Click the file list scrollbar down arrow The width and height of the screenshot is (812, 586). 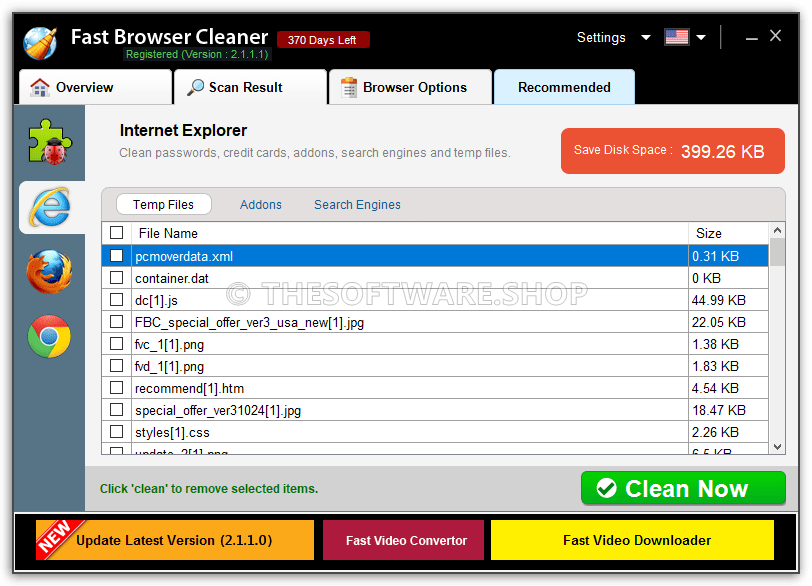coord(777,447)
